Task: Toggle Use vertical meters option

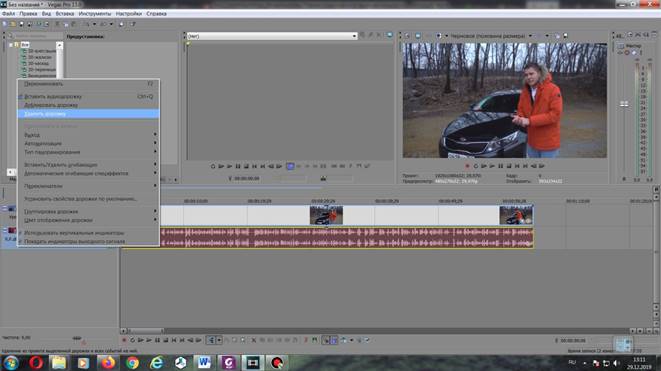Action: pyautogui.click(x=88, y=233)
